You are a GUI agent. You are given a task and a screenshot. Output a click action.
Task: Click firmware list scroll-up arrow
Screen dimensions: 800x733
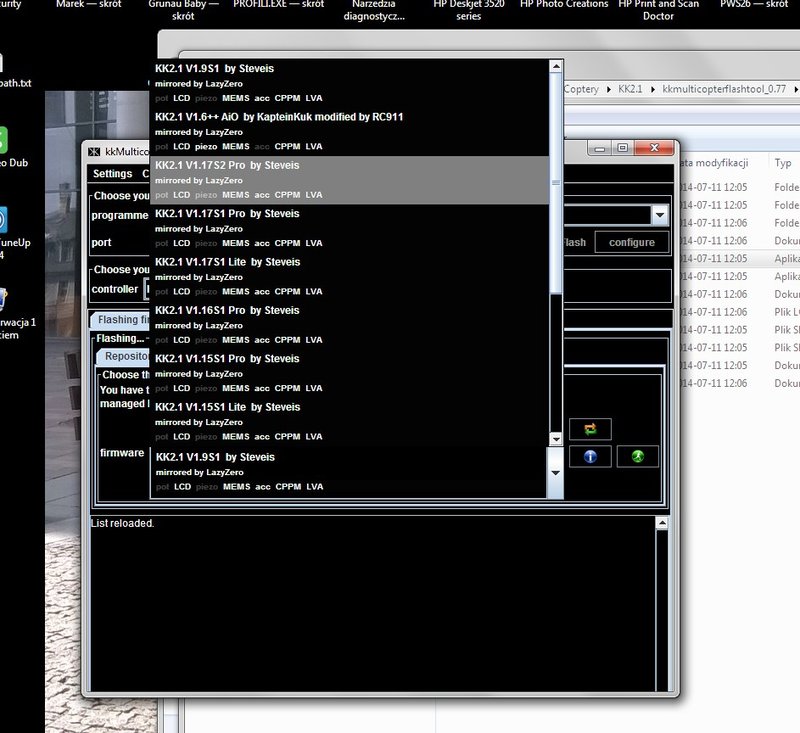pyautogui.click(x=556, y=66)
